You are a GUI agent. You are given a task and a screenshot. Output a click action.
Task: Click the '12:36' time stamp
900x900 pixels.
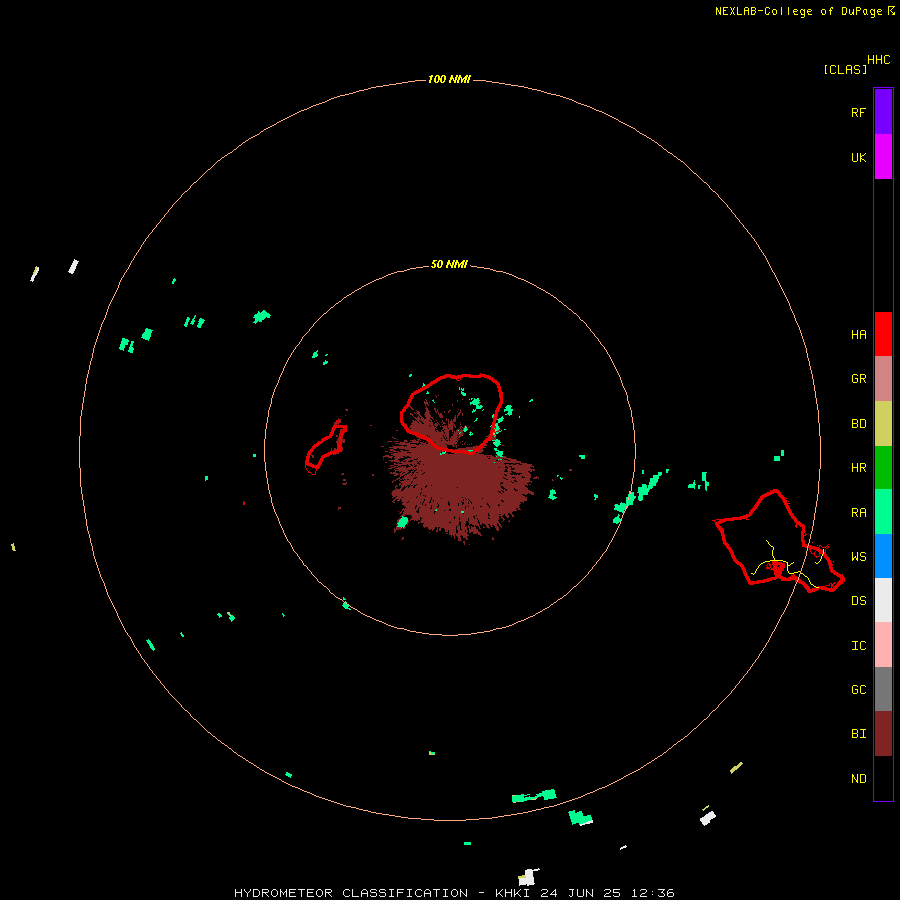652,893
